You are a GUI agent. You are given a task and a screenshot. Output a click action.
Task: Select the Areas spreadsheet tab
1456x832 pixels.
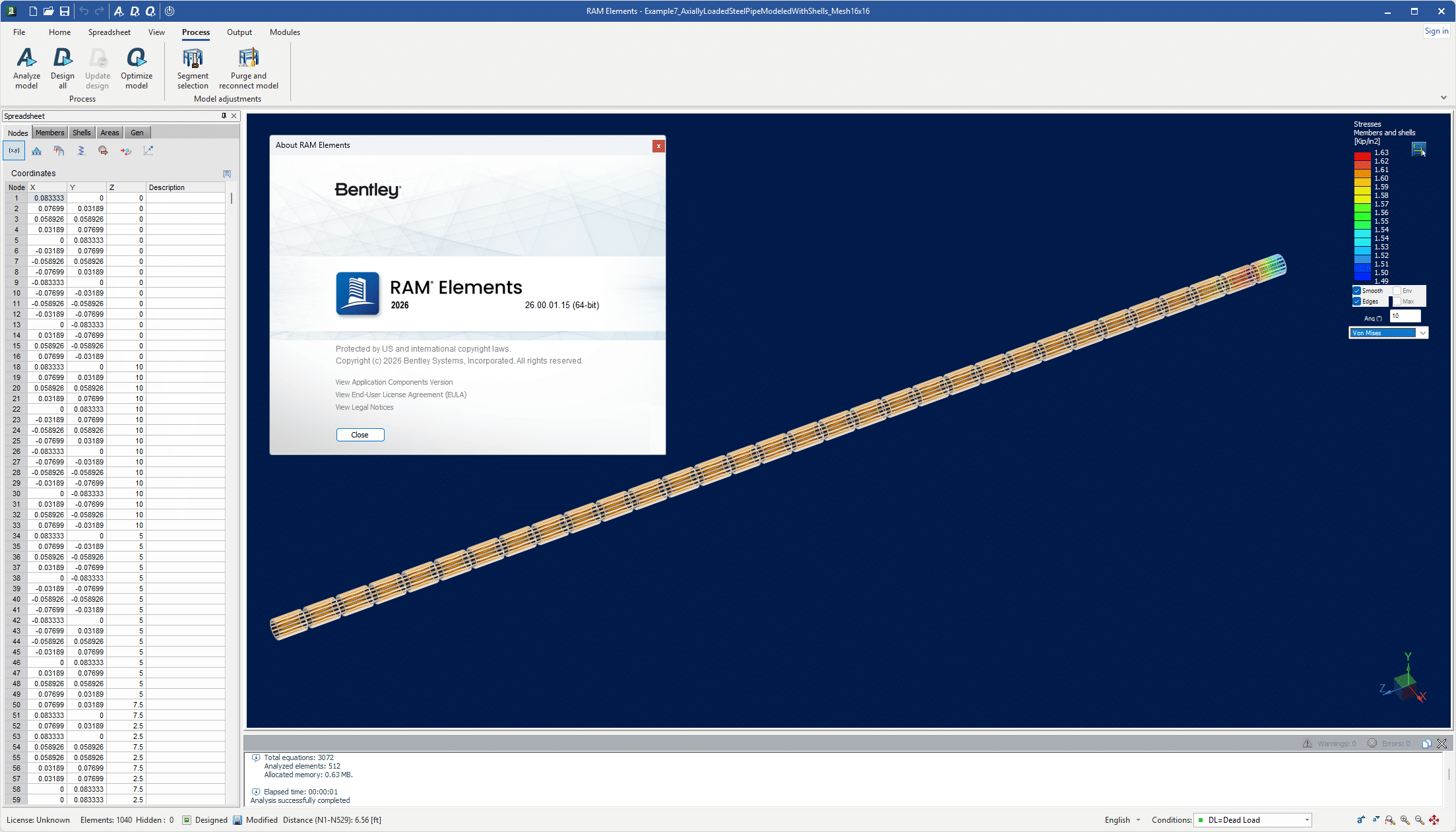(x=110, y=133)
